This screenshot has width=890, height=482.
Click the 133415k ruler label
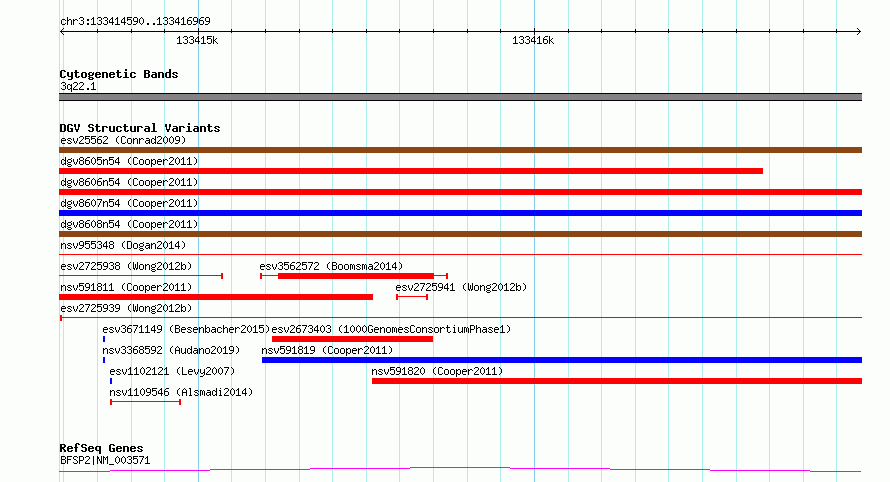pyautogui.click(x=197, y=40)
